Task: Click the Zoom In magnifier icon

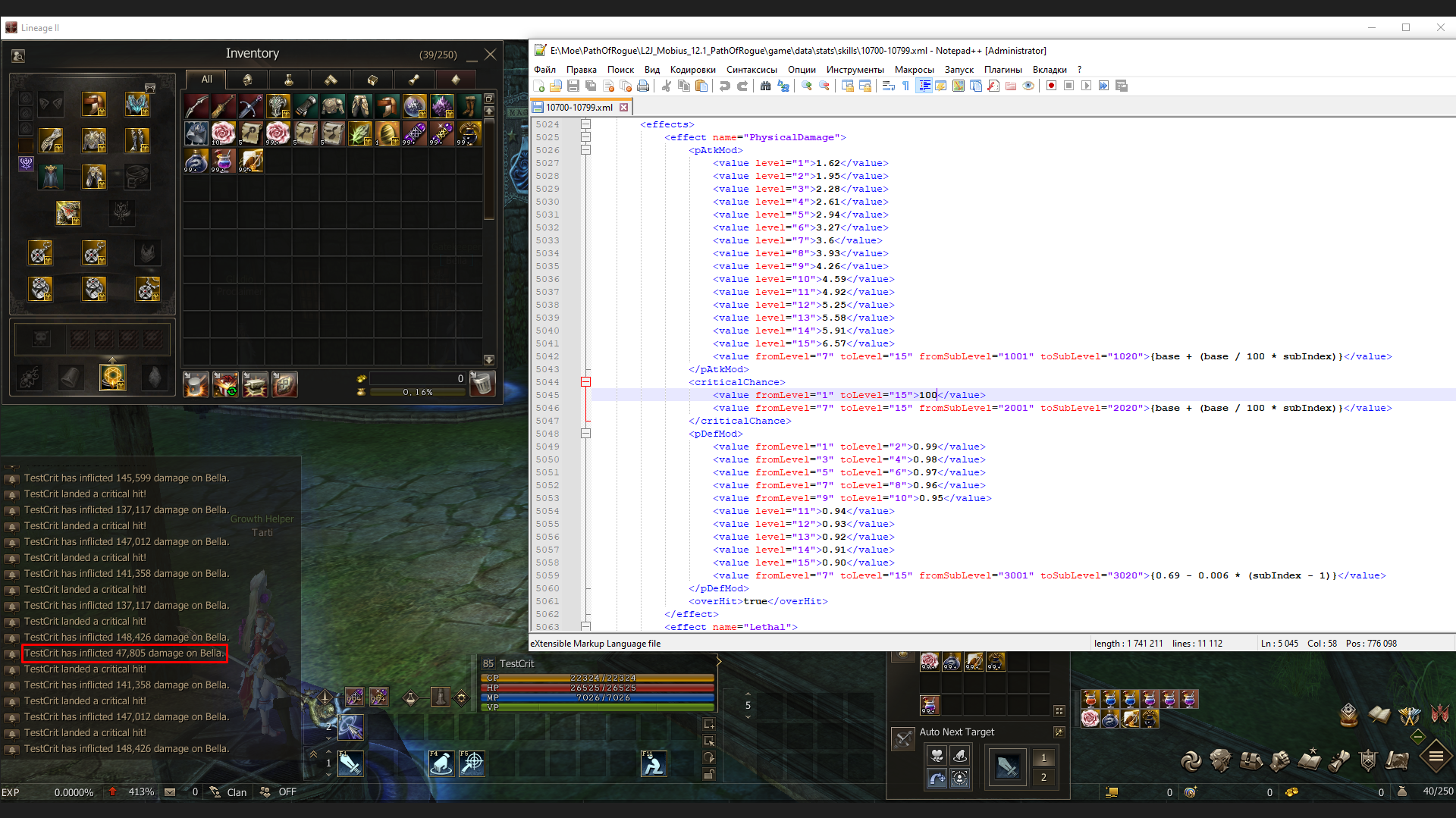Action: [807, 86]
